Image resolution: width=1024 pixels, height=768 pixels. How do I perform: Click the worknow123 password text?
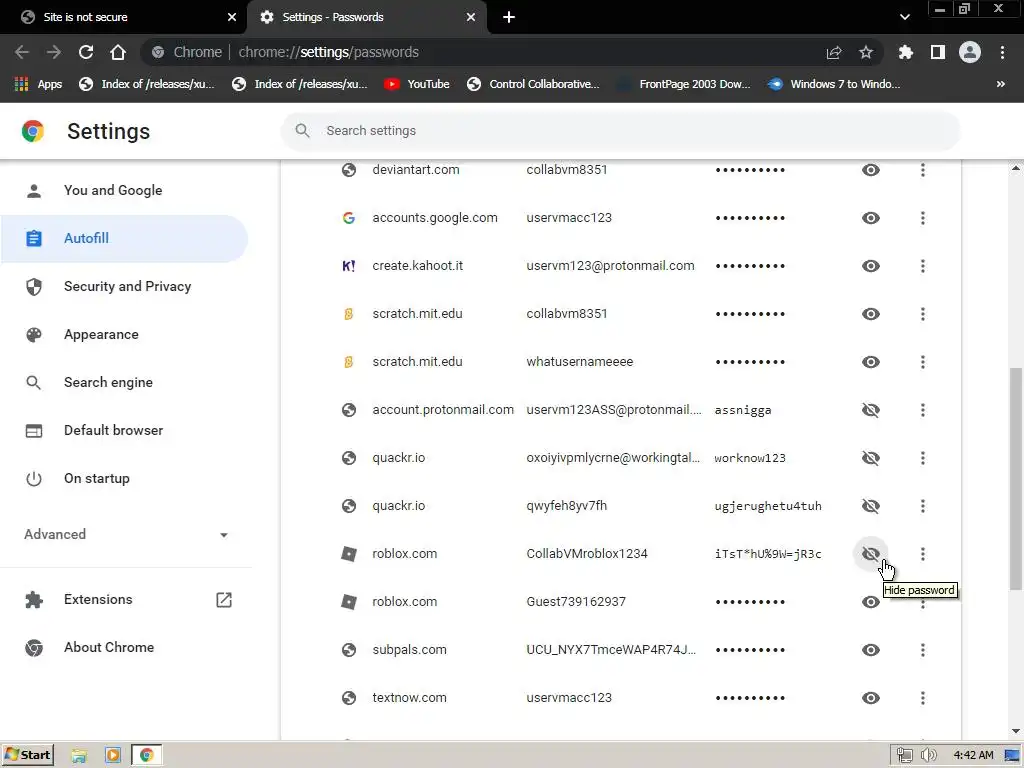tap(750, 458)
